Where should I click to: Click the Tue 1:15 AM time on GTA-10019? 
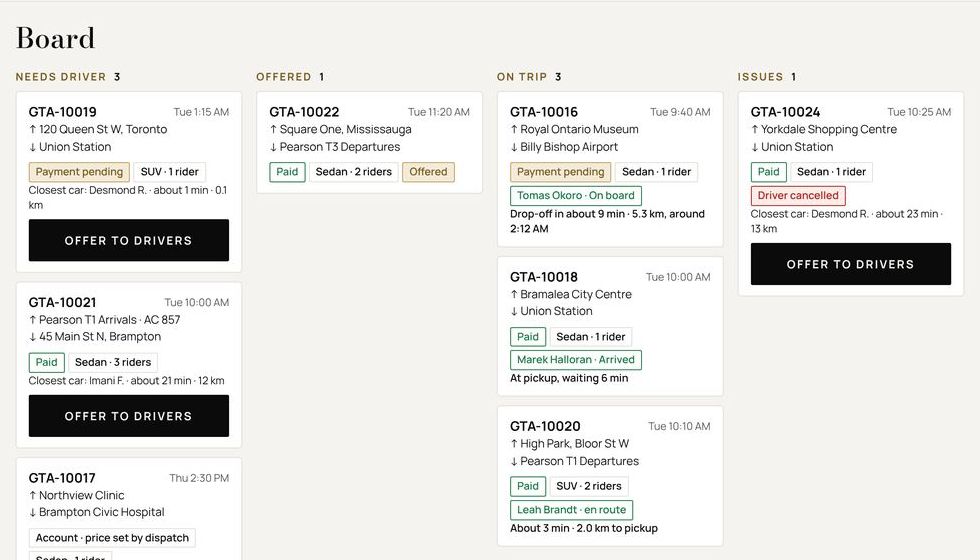[201, 112]
